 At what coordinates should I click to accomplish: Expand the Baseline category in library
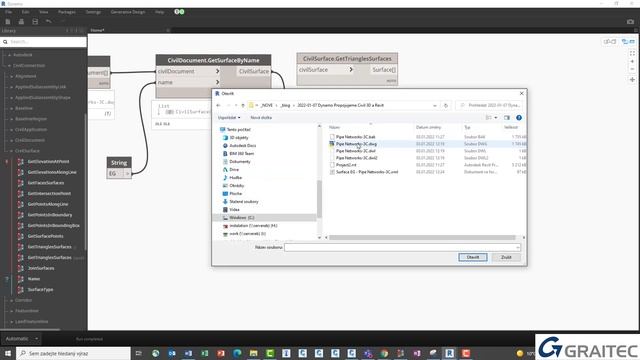(12, 108)
